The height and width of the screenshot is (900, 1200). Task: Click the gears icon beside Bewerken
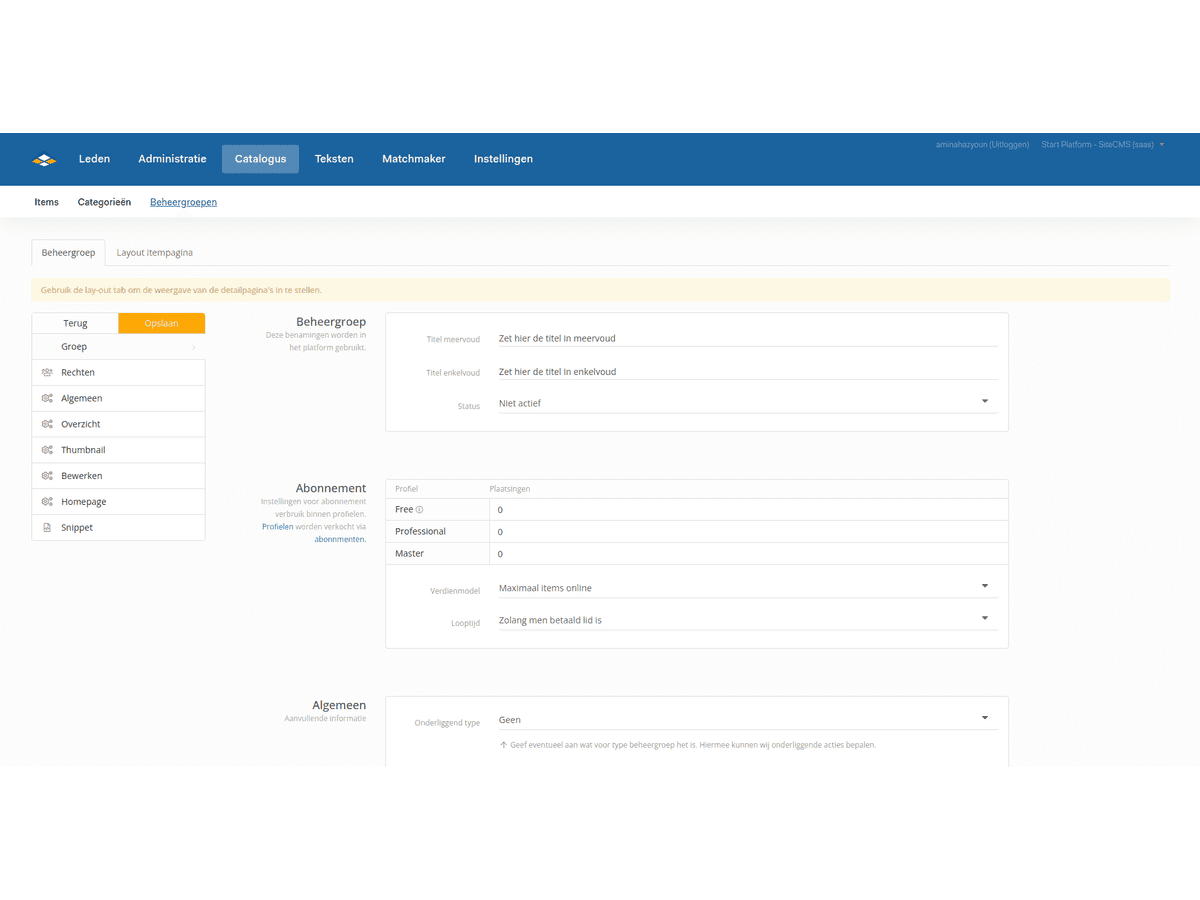47,476
